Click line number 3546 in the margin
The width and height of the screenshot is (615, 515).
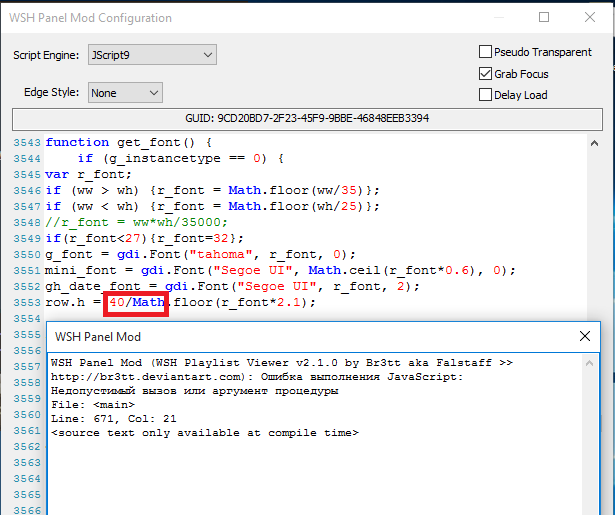(x=27, y=190)
